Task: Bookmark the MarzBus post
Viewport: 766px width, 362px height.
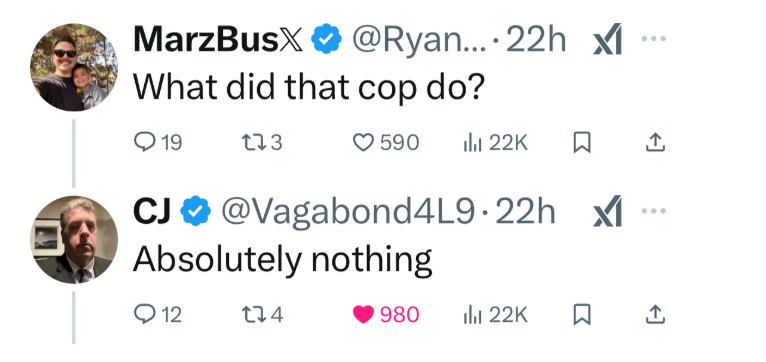Action: click(x=582, y=143)
